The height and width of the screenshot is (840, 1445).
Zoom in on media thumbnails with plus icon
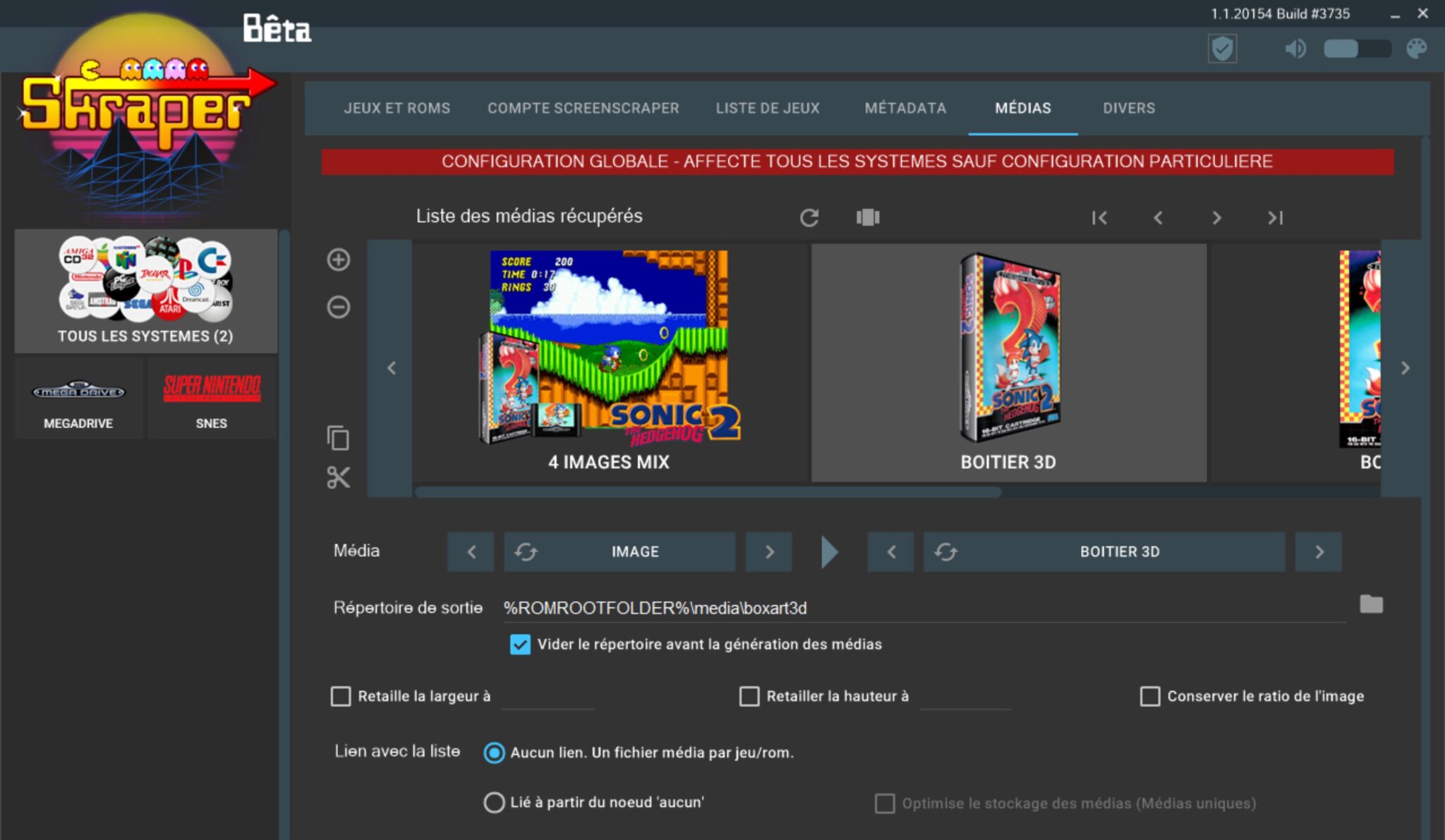(339, 260)
